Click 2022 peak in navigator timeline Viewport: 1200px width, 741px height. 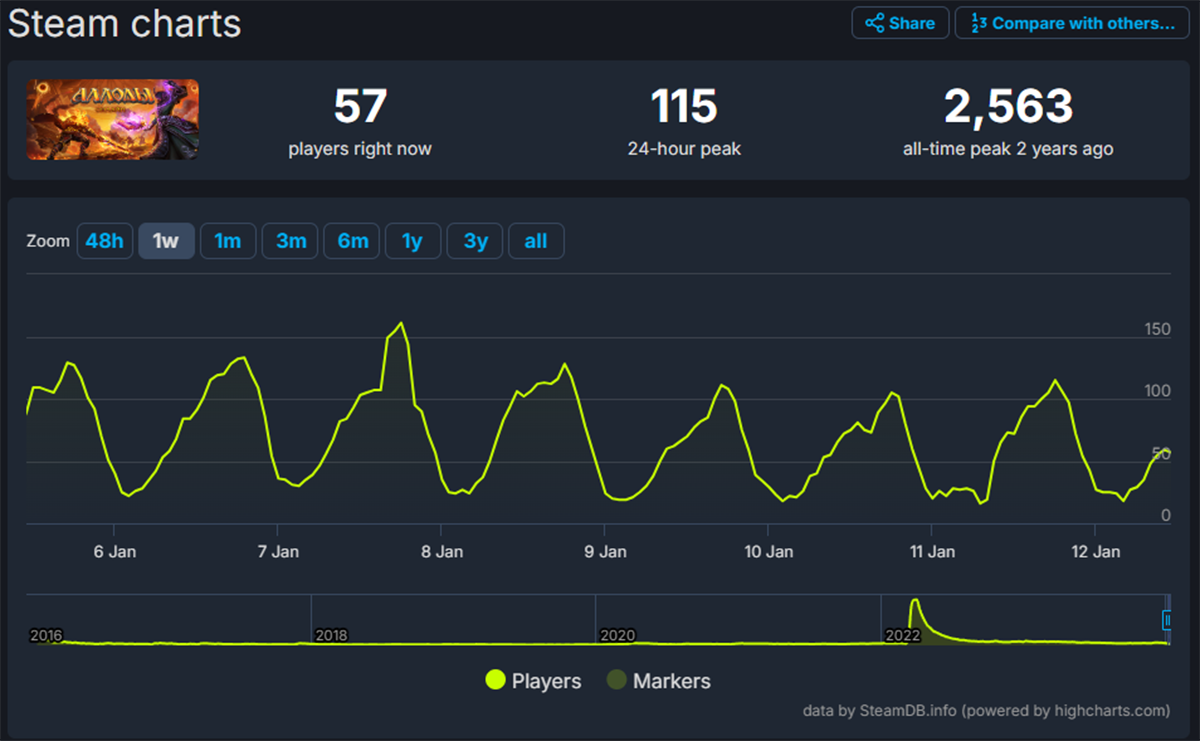[x=914, y=606]
